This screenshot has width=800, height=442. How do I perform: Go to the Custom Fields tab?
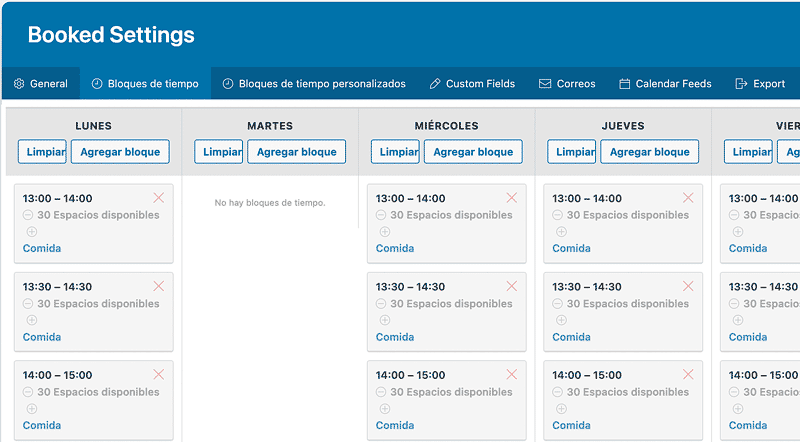(x=472, y=84)
